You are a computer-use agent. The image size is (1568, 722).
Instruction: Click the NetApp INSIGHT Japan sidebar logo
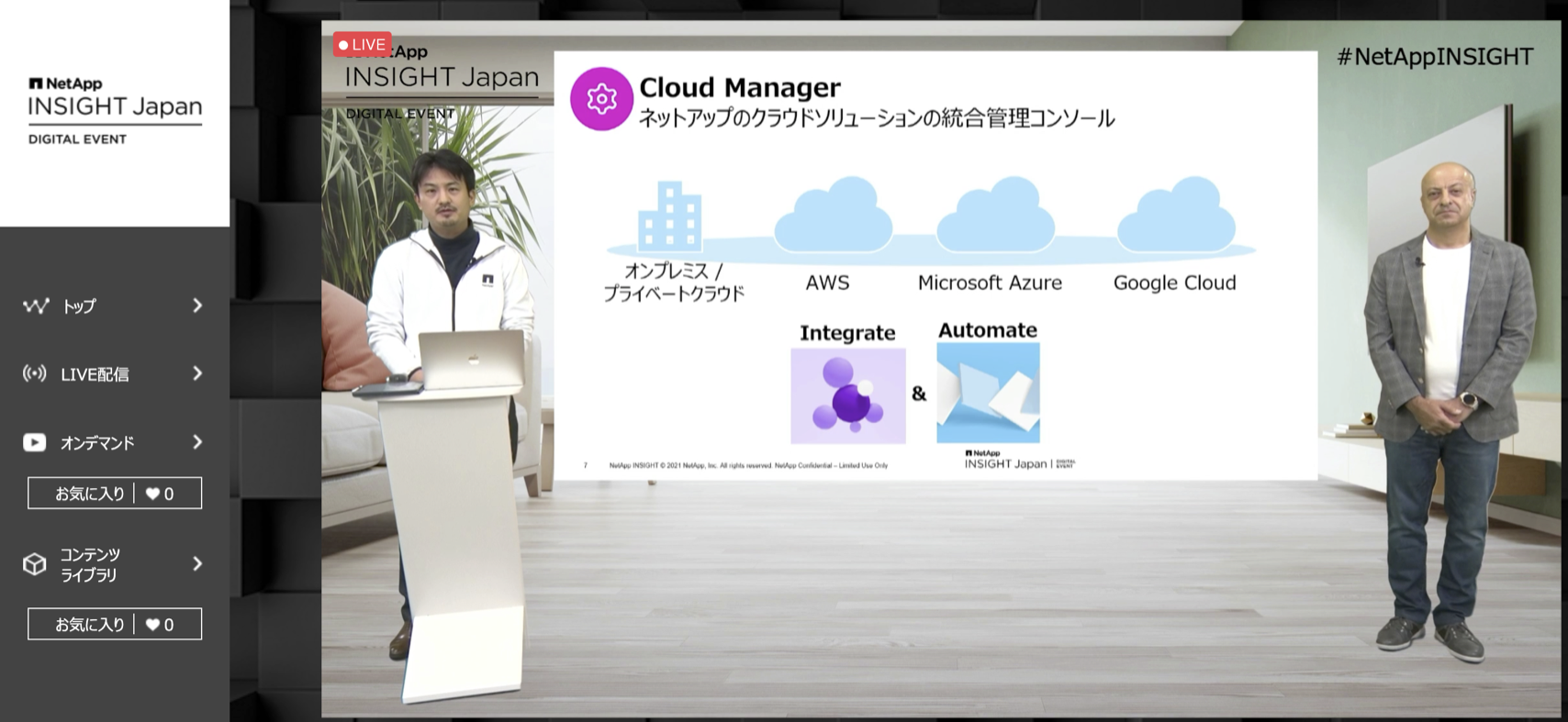pyautogui.click(x=115, y=111)
